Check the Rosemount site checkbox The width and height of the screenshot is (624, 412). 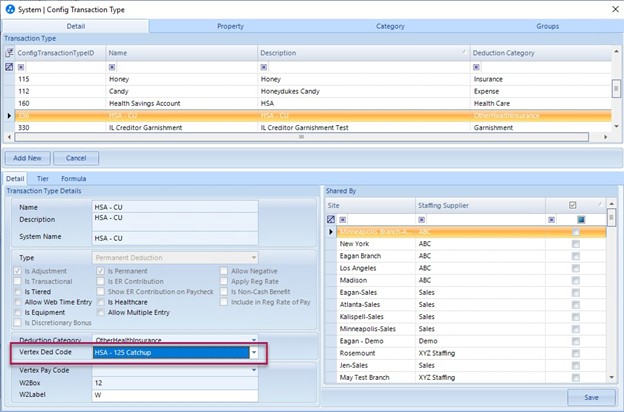coord(575,353)
